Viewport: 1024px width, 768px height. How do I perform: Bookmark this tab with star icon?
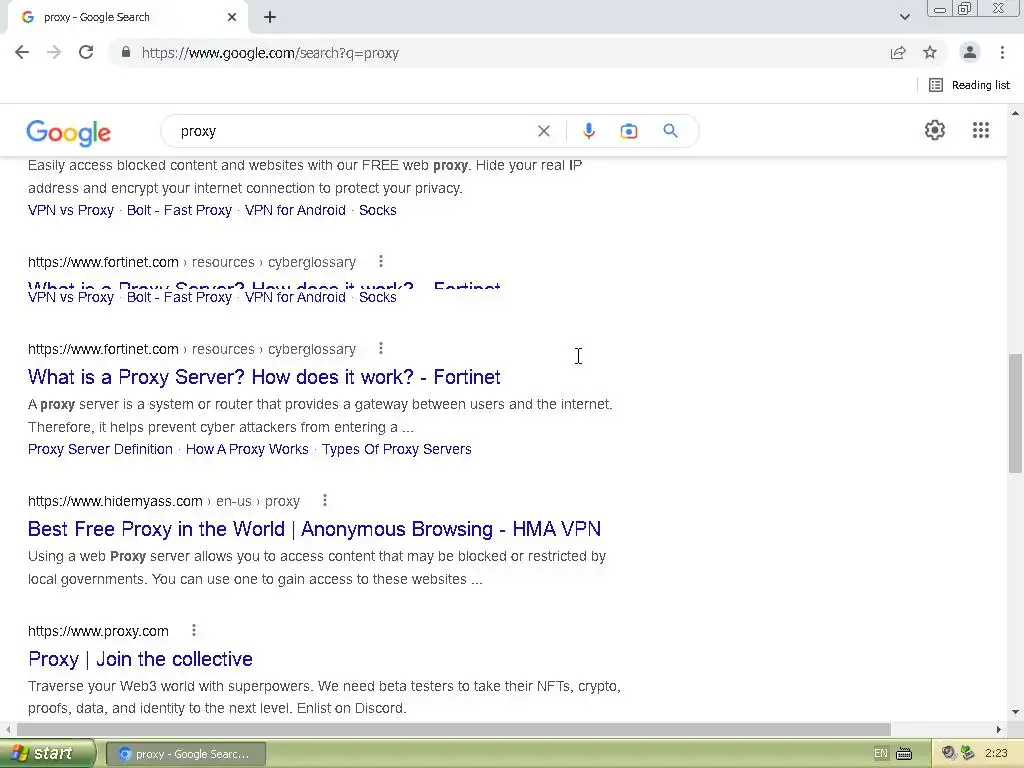click(x=930, y=53)
